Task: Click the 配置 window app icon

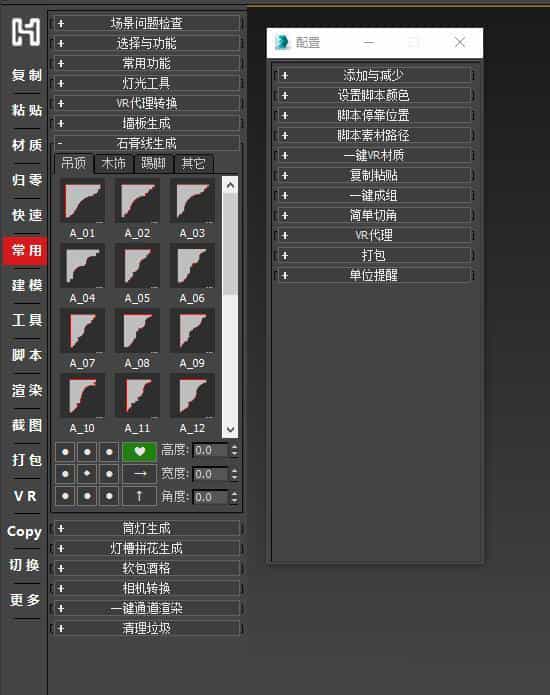Action: click(x=281, y=43)
